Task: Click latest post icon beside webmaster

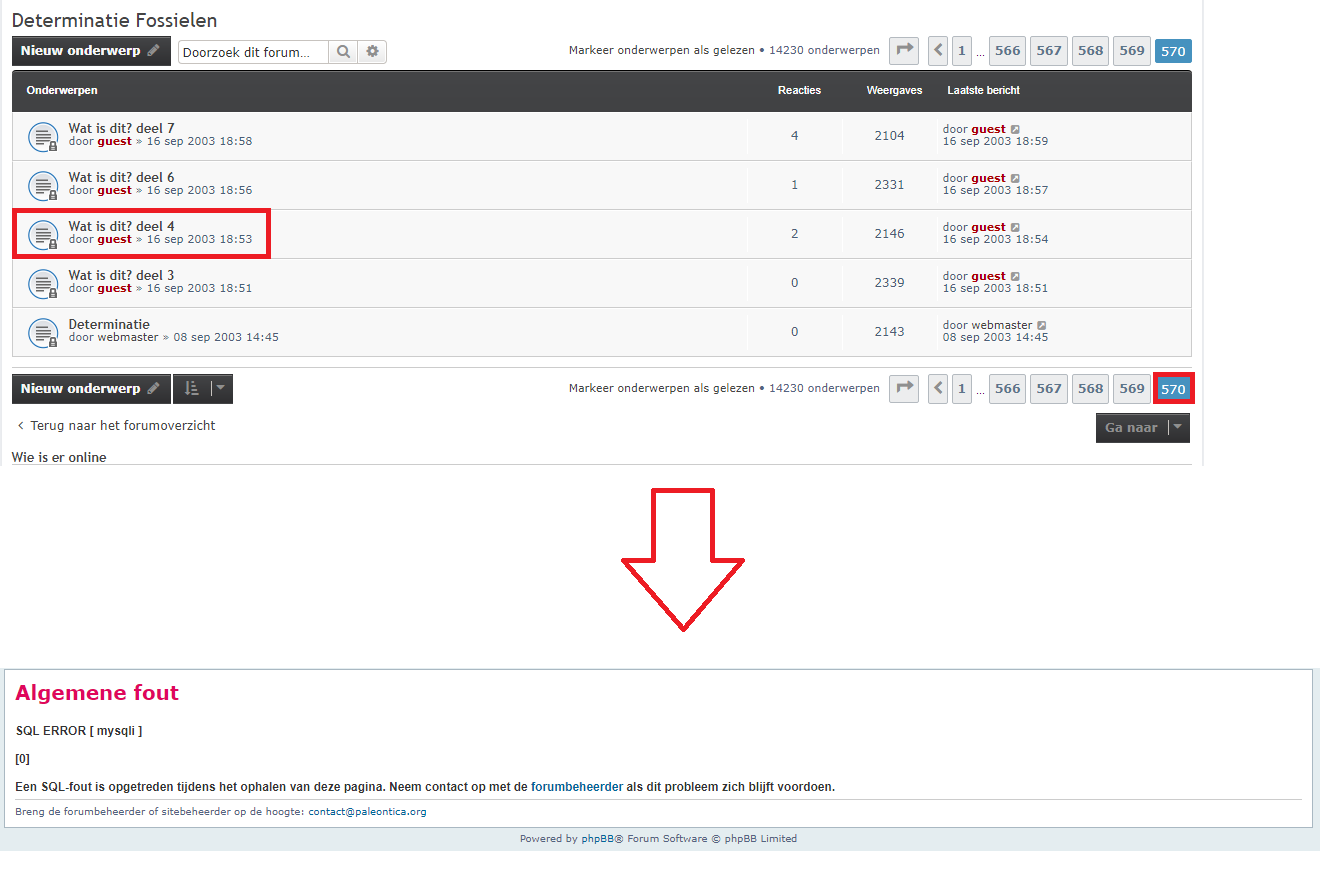Action: pyautogui.click(x=1042, y=325)
